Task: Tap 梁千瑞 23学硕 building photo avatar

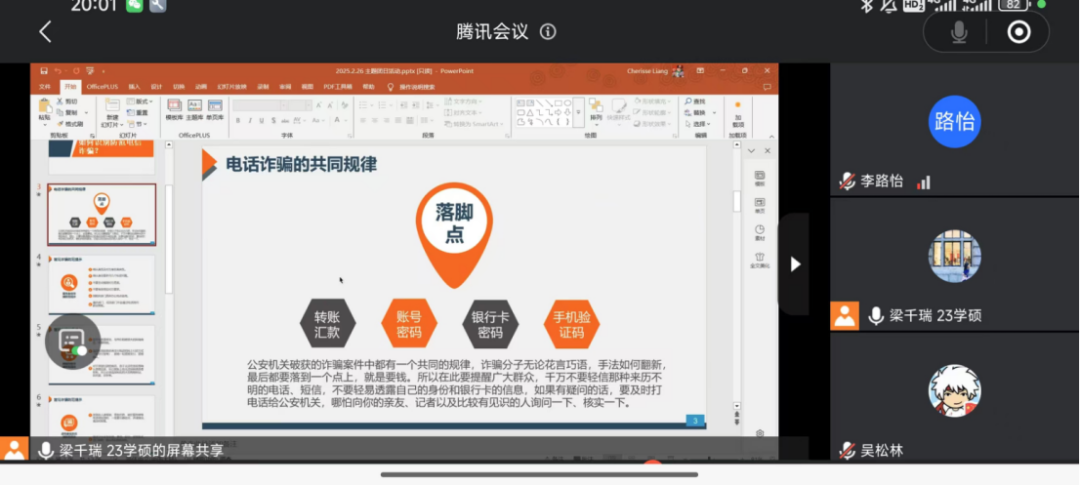Action: coord(954,256)
